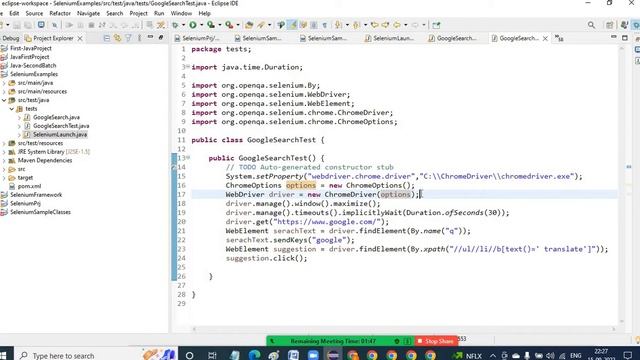Select pom.xml in Project Explorer

[x=29, y=187]
